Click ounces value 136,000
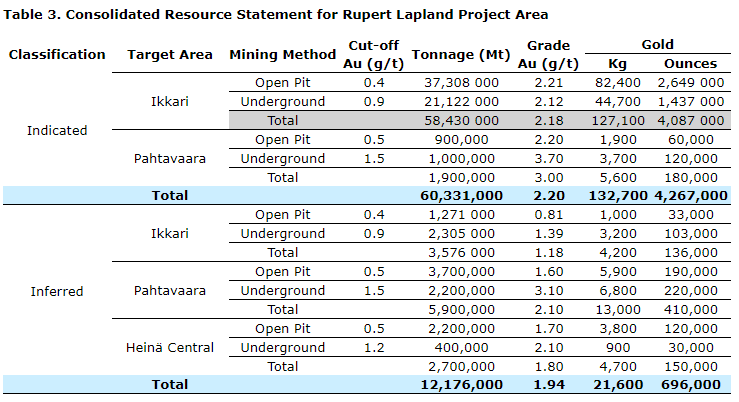This screenshot has width=739, height=402. point(690,253)
